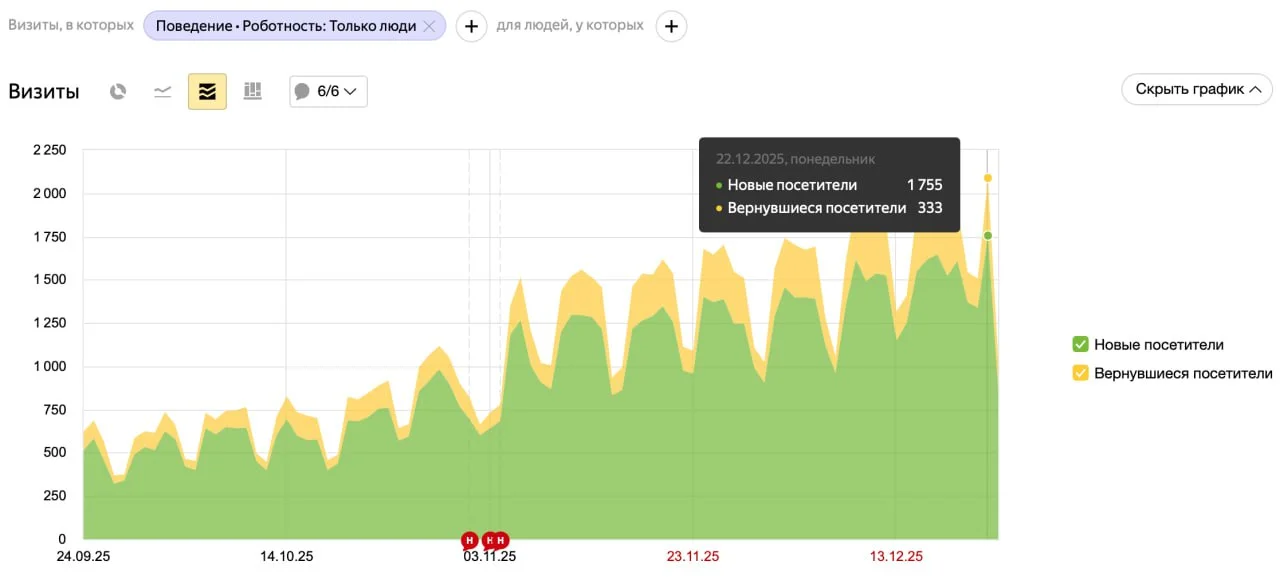This screenshot has width=1280, height=577.
Task: Click the 'Визиты' chart heading
Action: [x=44, y=92]
